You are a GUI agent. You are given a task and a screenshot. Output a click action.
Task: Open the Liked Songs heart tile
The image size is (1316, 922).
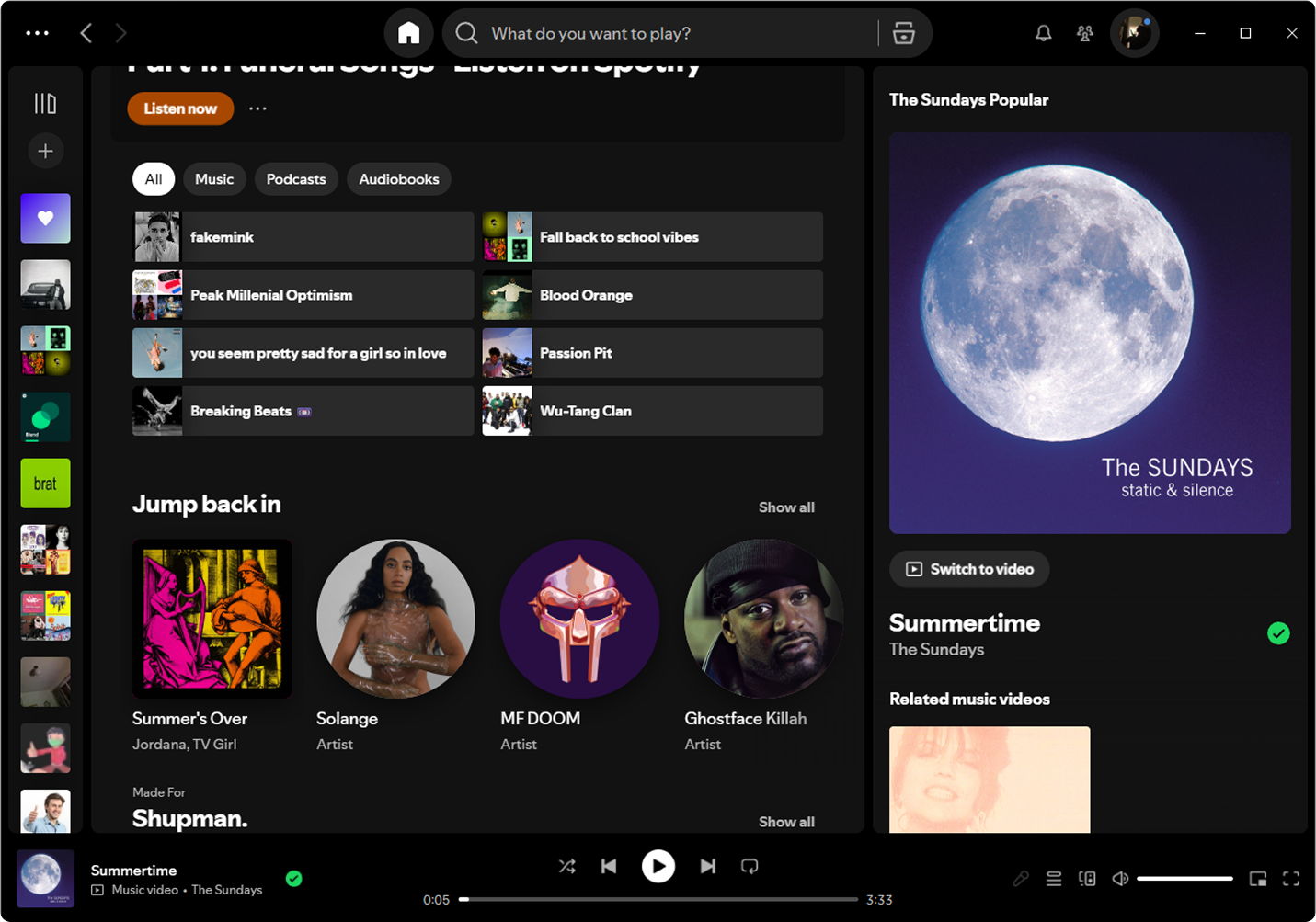(x=45, y=218)
